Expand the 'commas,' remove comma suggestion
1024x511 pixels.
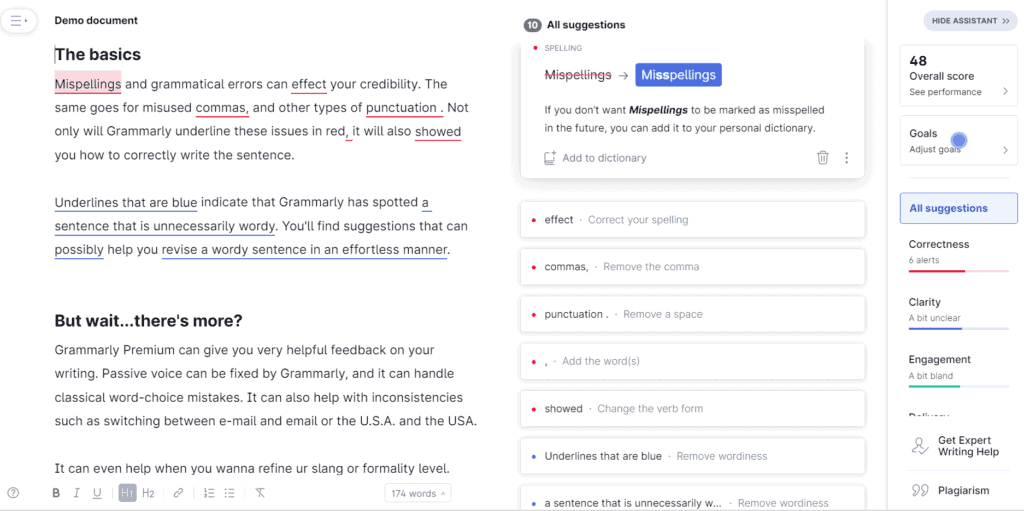[692, 267]
